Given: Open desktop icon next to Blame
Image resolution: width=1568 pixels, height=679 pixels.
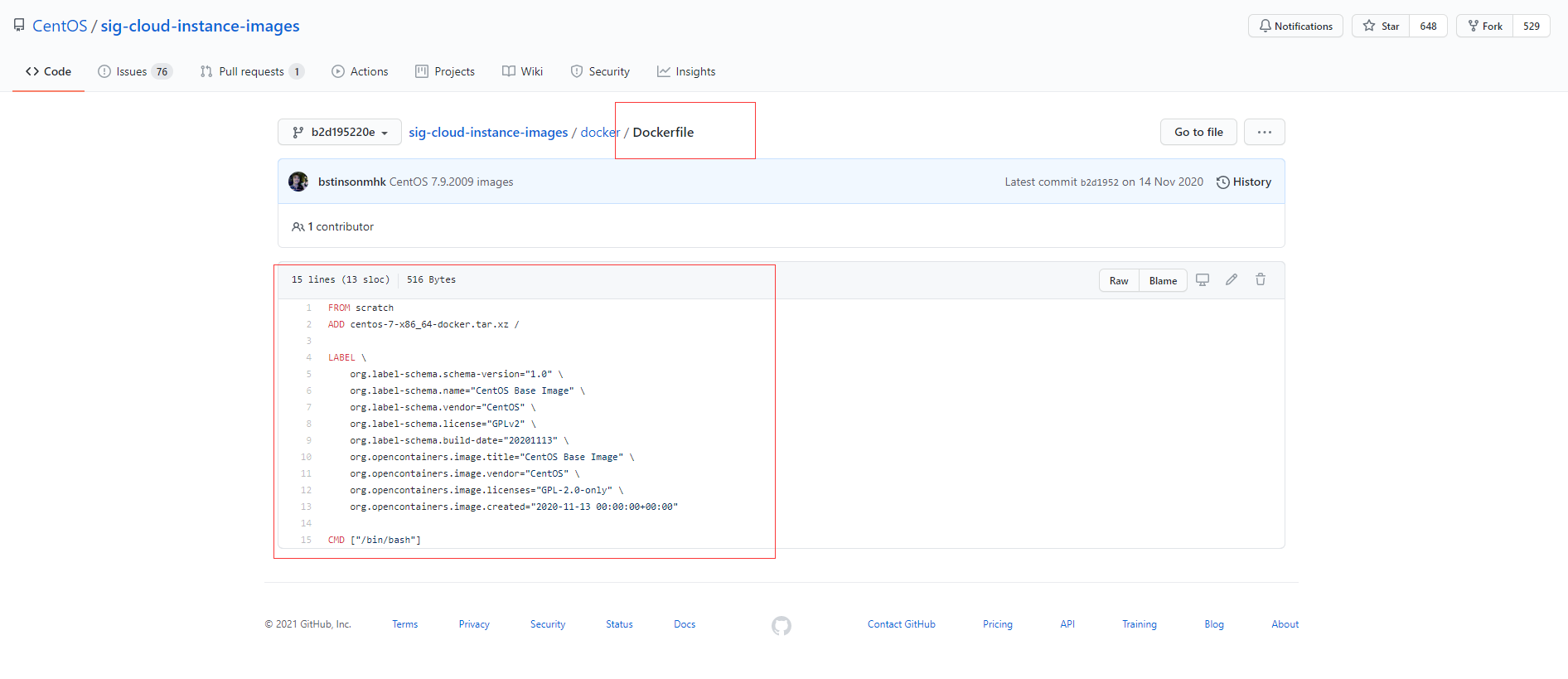Looking at the screenshot, I should [1203, 280].
